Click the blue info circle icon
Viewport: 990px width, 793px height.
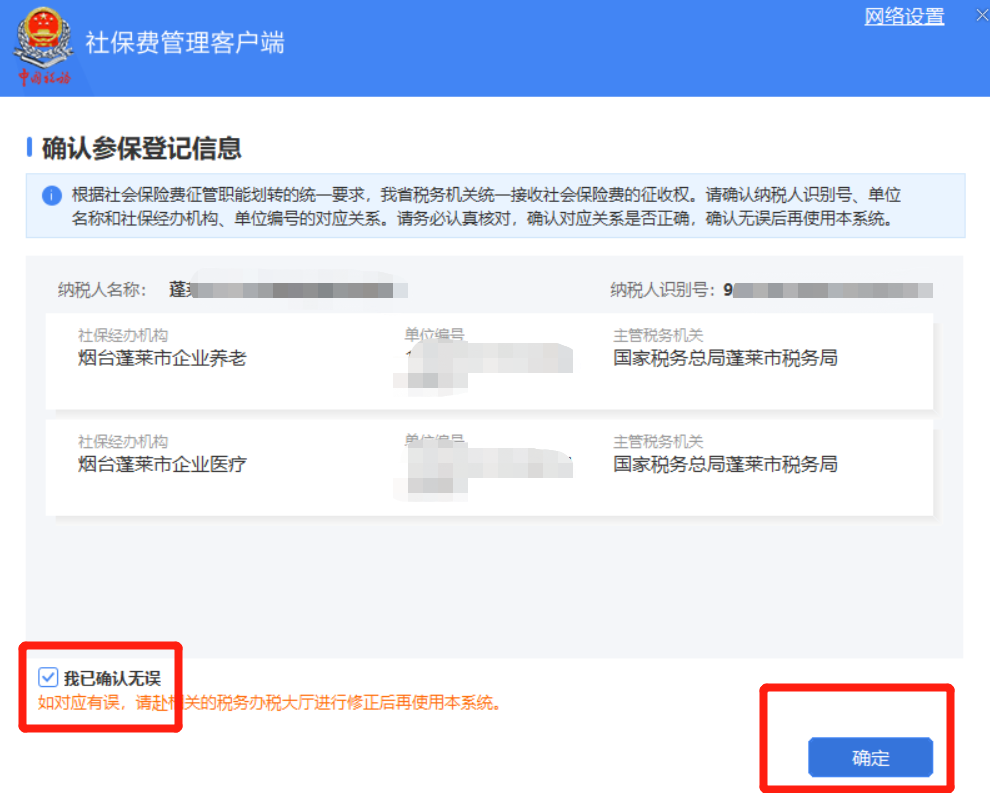(52, 196)
